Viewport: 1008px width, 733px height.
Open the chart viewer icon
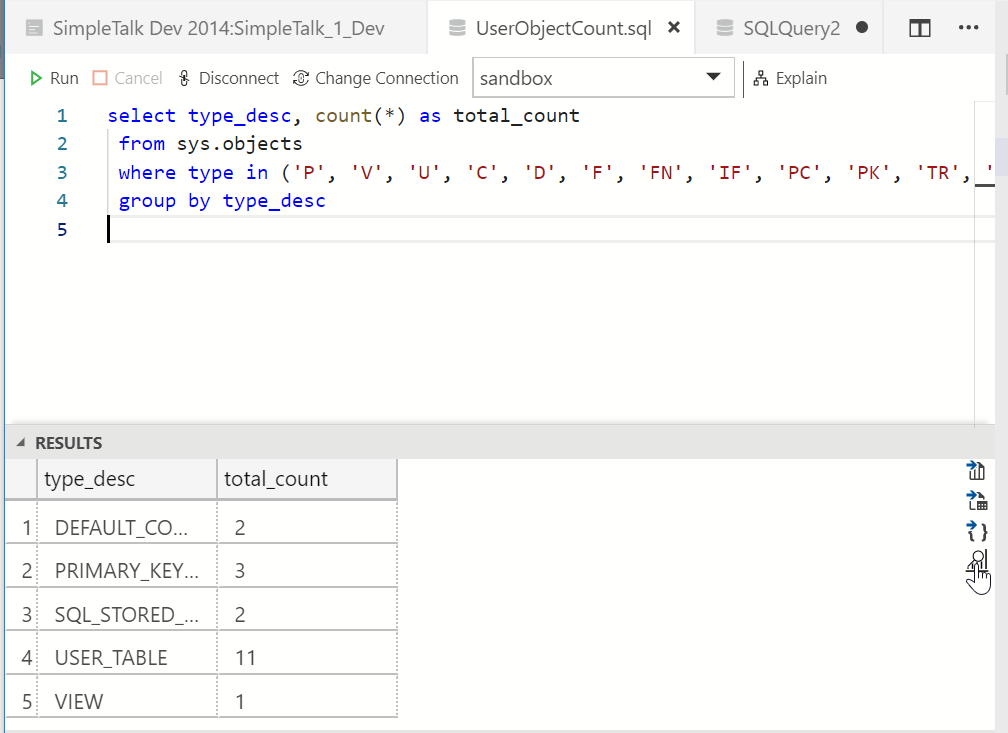pos(977,561)
